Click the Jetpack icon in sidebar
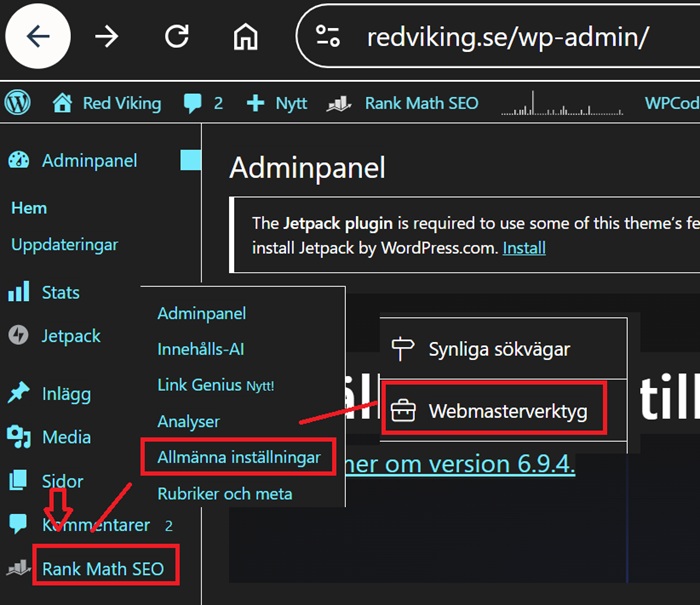Screen dimensions: 700x605 pos(18,336)
